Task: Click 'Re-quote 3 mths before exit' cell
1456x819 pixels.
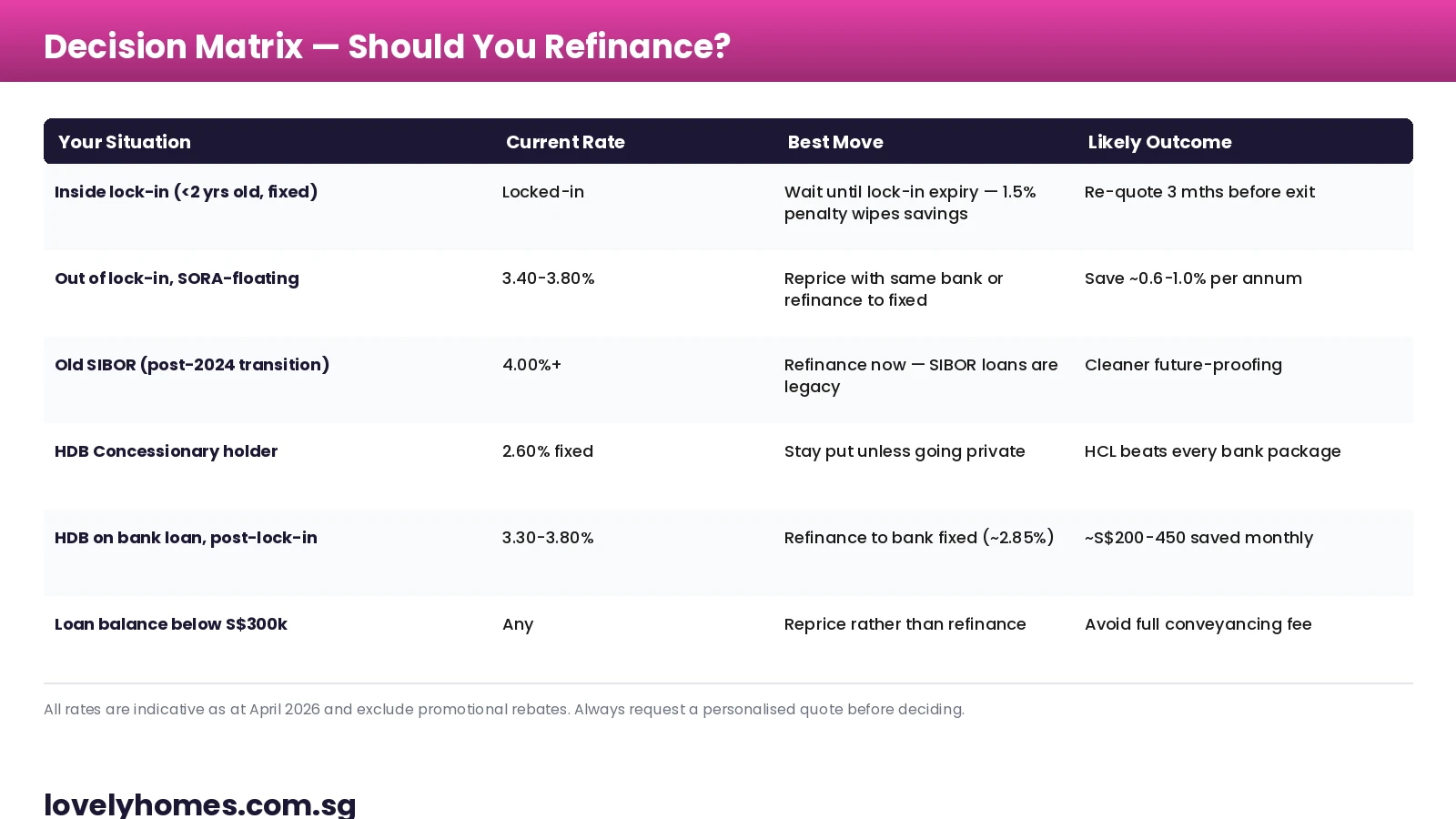Action: pos(1199,192)
